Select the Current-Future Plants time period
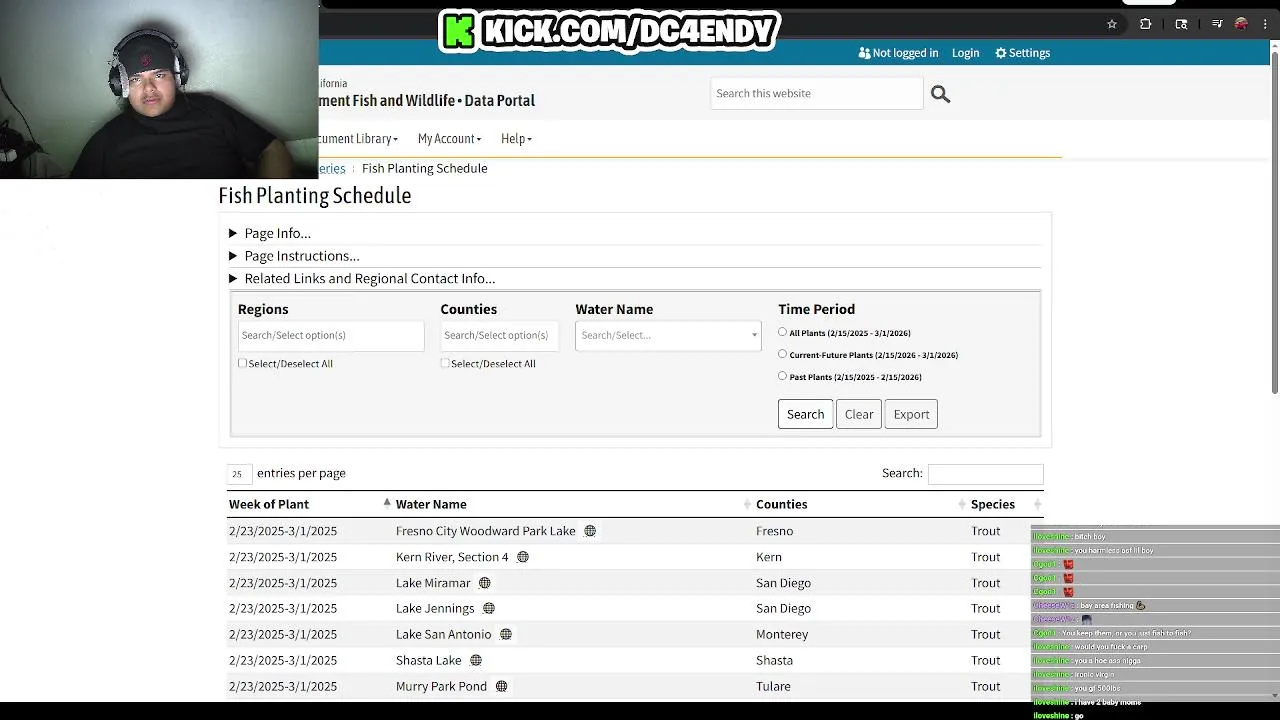 click(x=782, y=354)
